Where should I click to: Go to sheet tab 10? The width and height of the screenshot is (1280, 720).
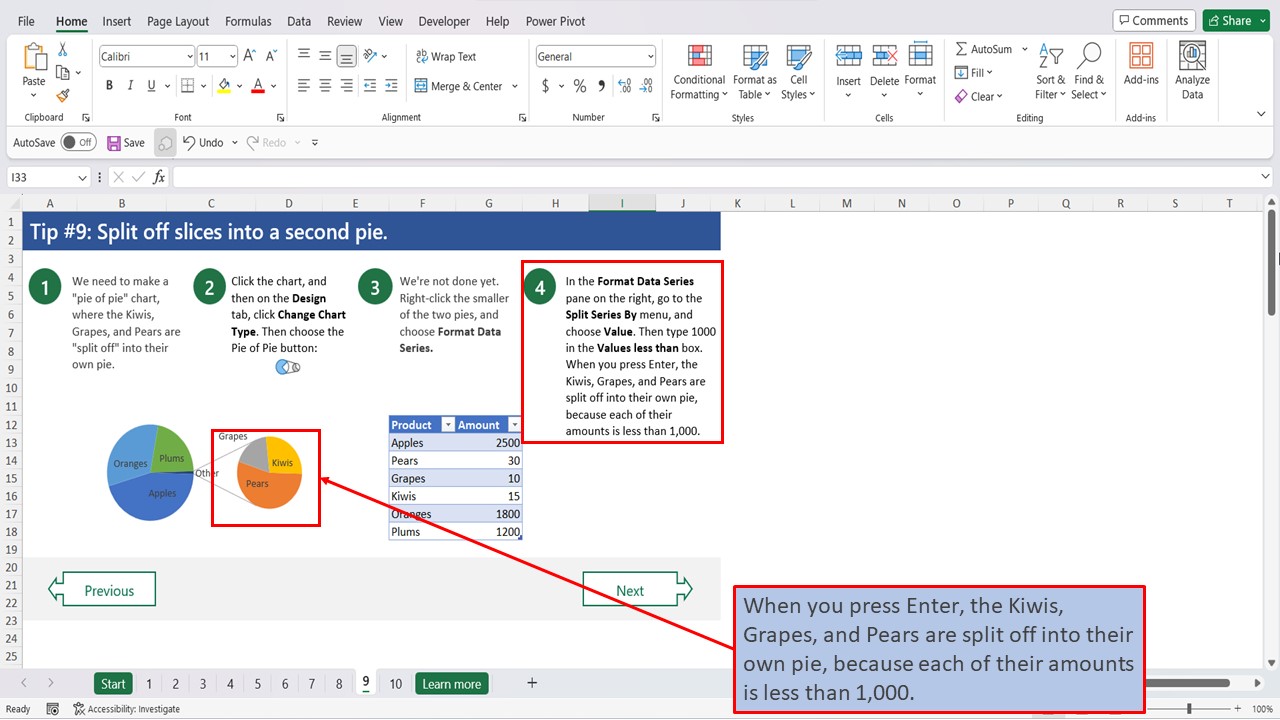click(395, 684)
